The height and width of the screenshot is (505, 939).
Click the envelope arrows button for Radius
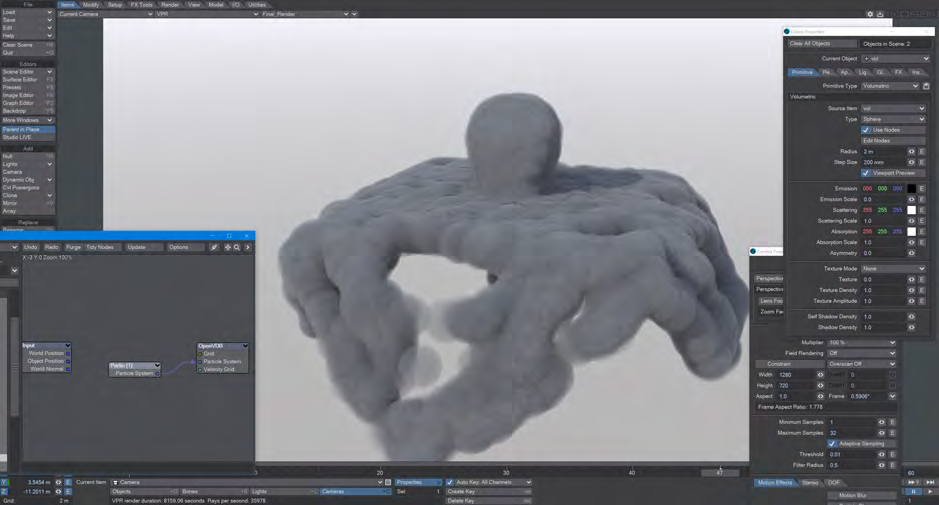pyautogui.click(x=911, y=152)
